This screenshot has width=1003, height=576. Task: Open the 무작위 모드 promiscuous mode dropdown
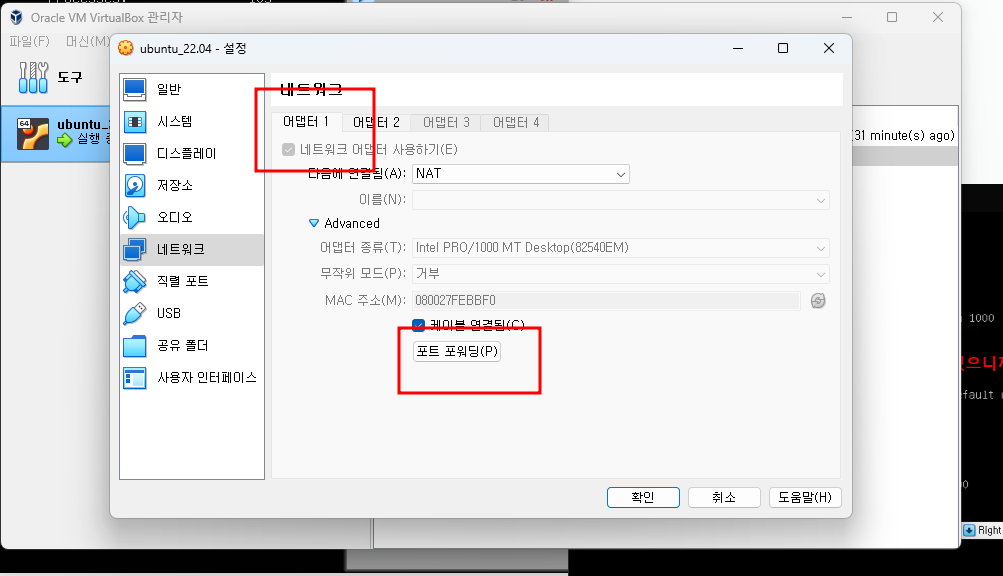coord(620,274)
